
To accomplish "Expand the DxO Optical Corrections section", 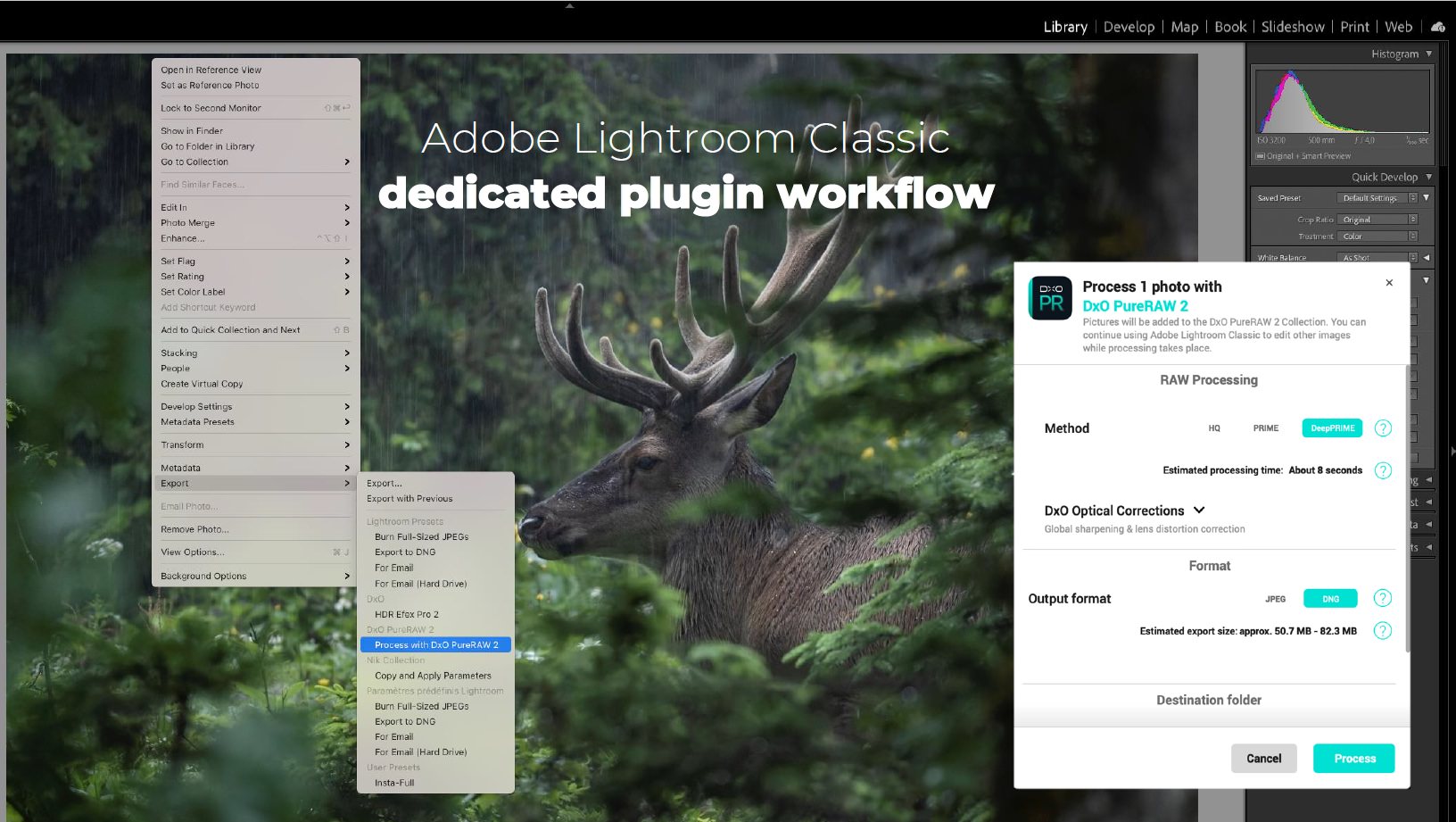I will pyautogui.click(x=1199, y=511).
